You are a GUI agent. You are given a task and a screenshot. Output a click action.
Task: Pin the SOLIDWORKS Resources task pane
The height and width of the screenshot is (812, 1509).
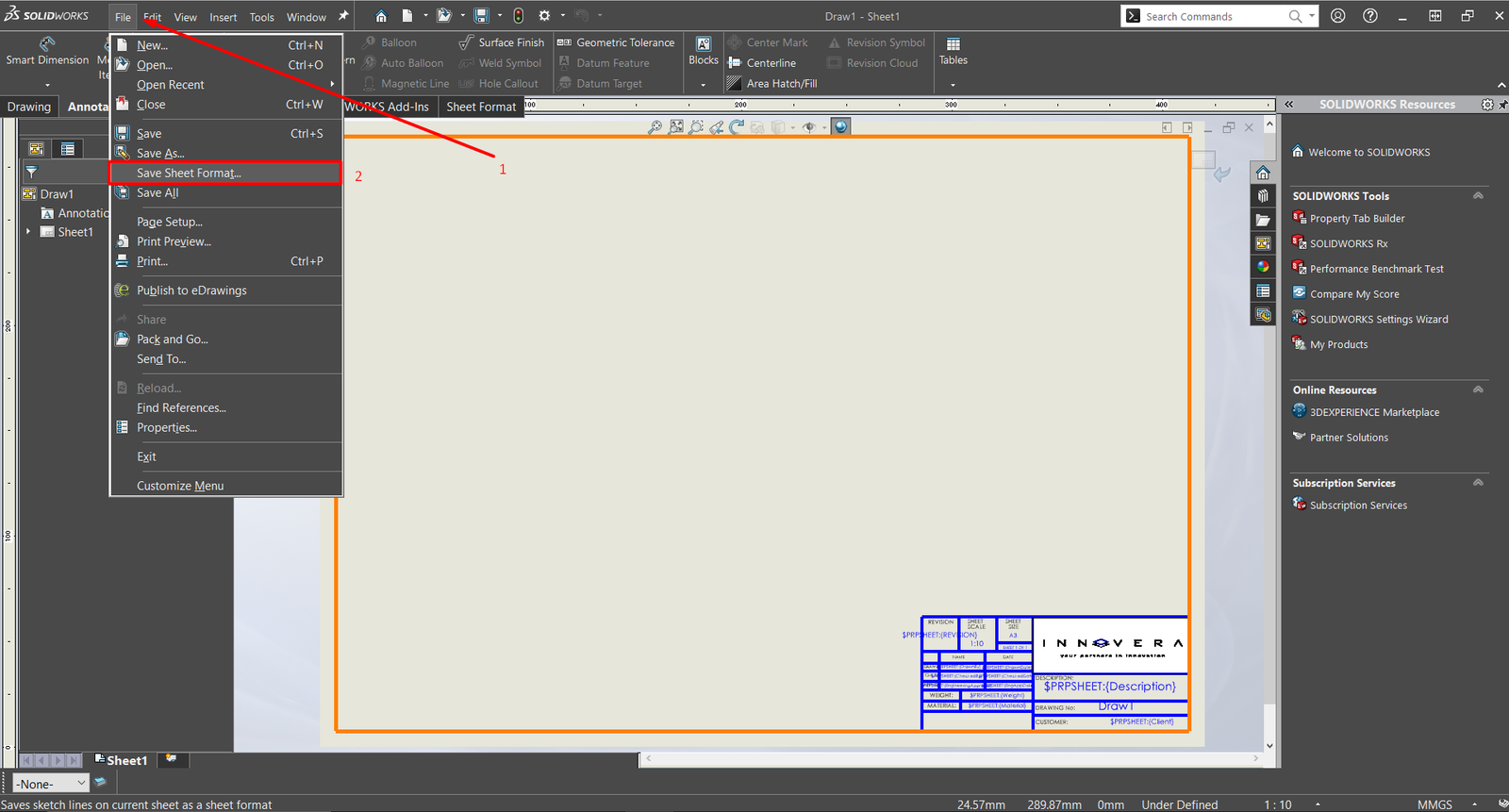[x=1502, y=105]
